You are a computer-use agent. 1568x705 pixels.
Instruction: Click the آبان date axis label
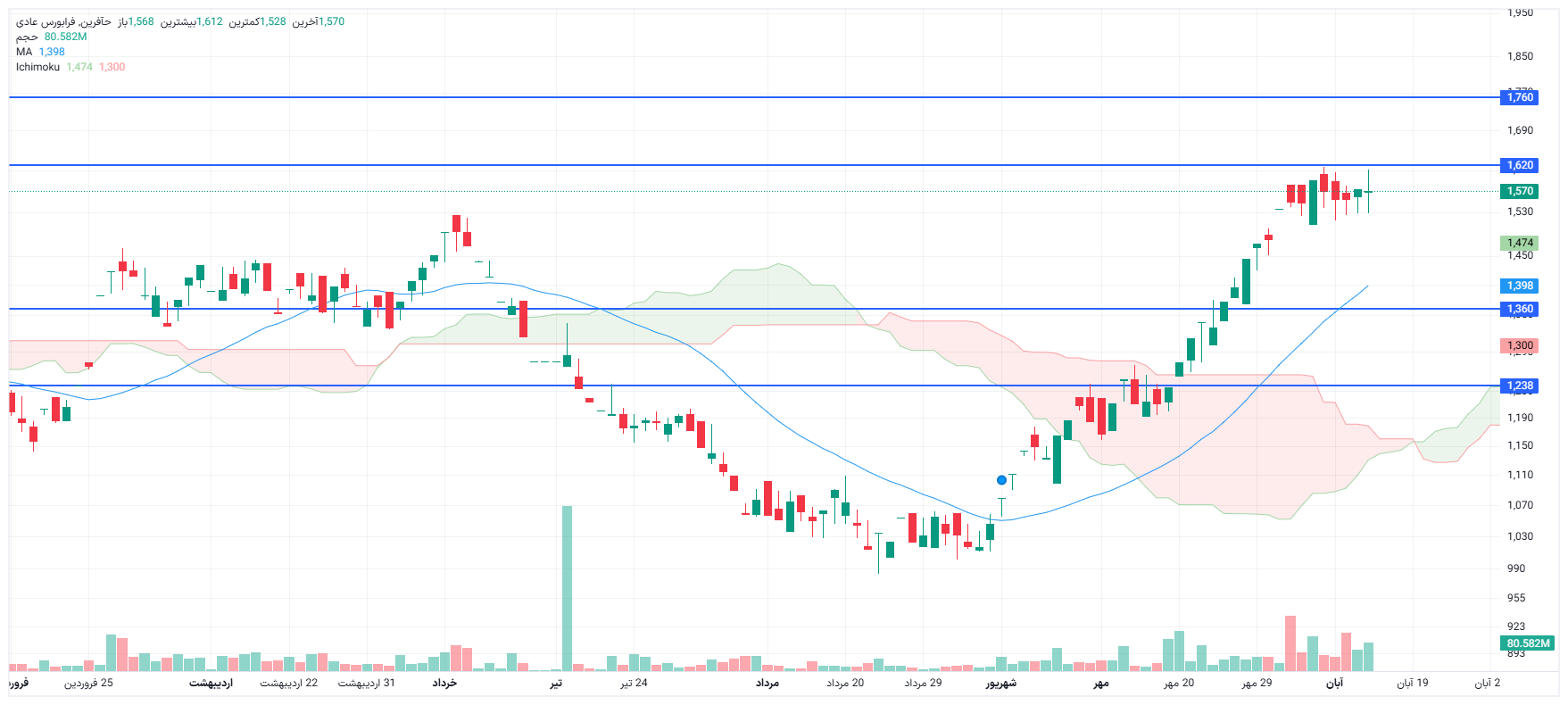[x=1334, y=683]
